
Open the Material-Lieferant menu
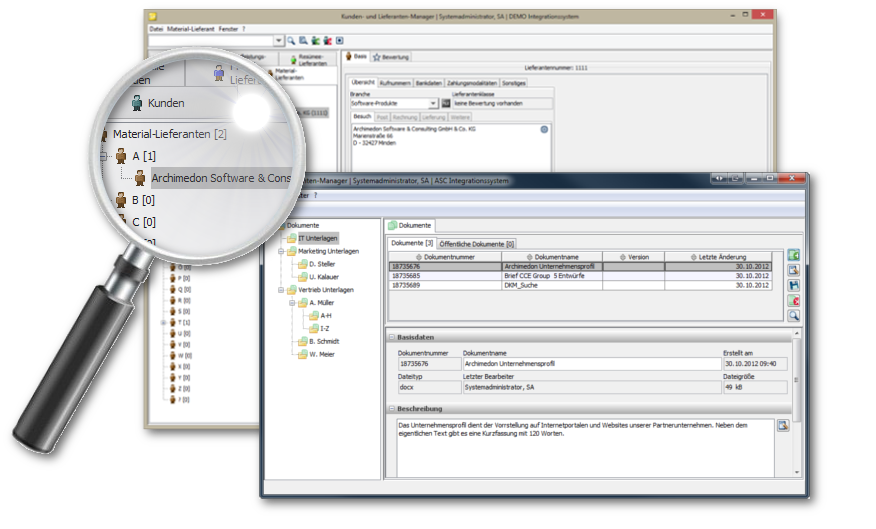pos(191,28)
